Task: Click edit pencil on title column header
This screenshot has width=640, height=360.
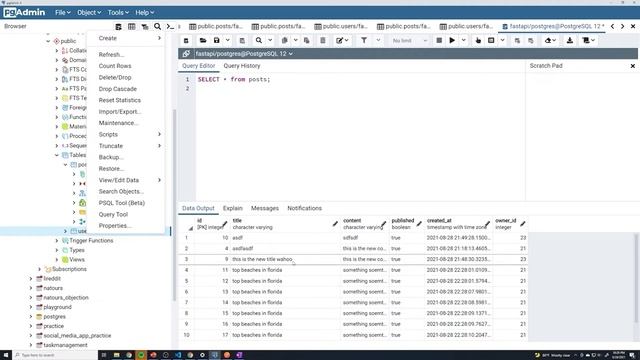Action: 335,224
